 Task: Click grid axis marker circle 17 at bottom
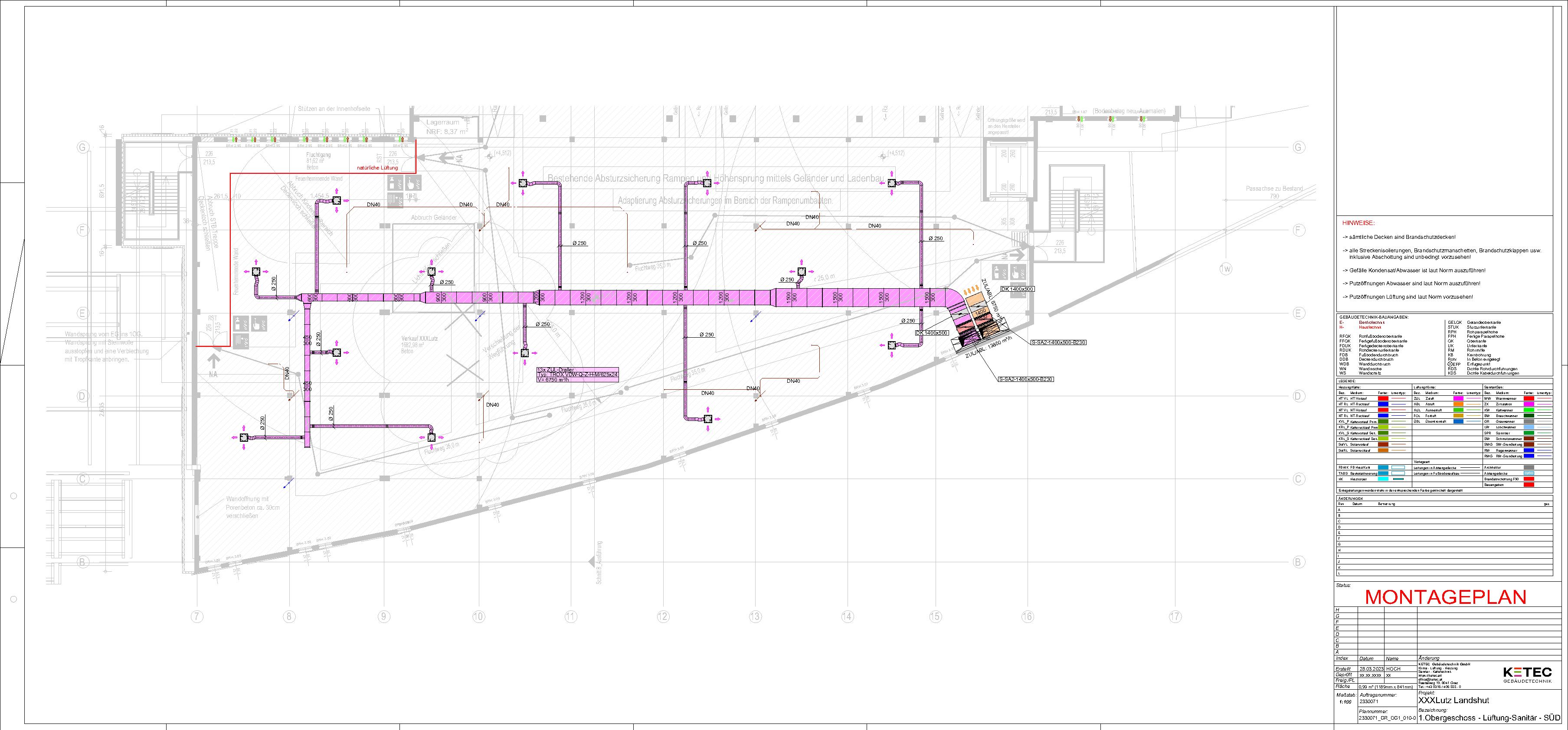(x=1175, y=617)
